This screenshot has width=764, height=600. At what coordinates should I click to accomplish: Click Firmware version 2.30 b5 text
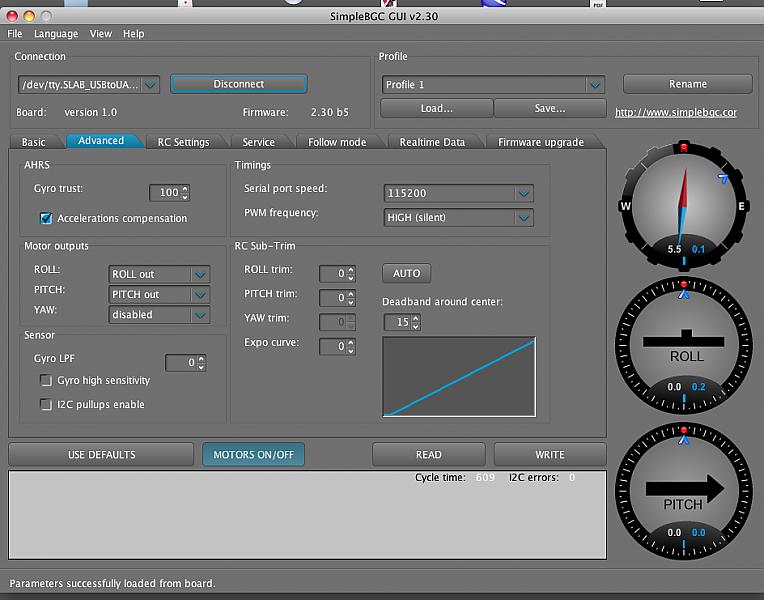(x=330, y=112)
